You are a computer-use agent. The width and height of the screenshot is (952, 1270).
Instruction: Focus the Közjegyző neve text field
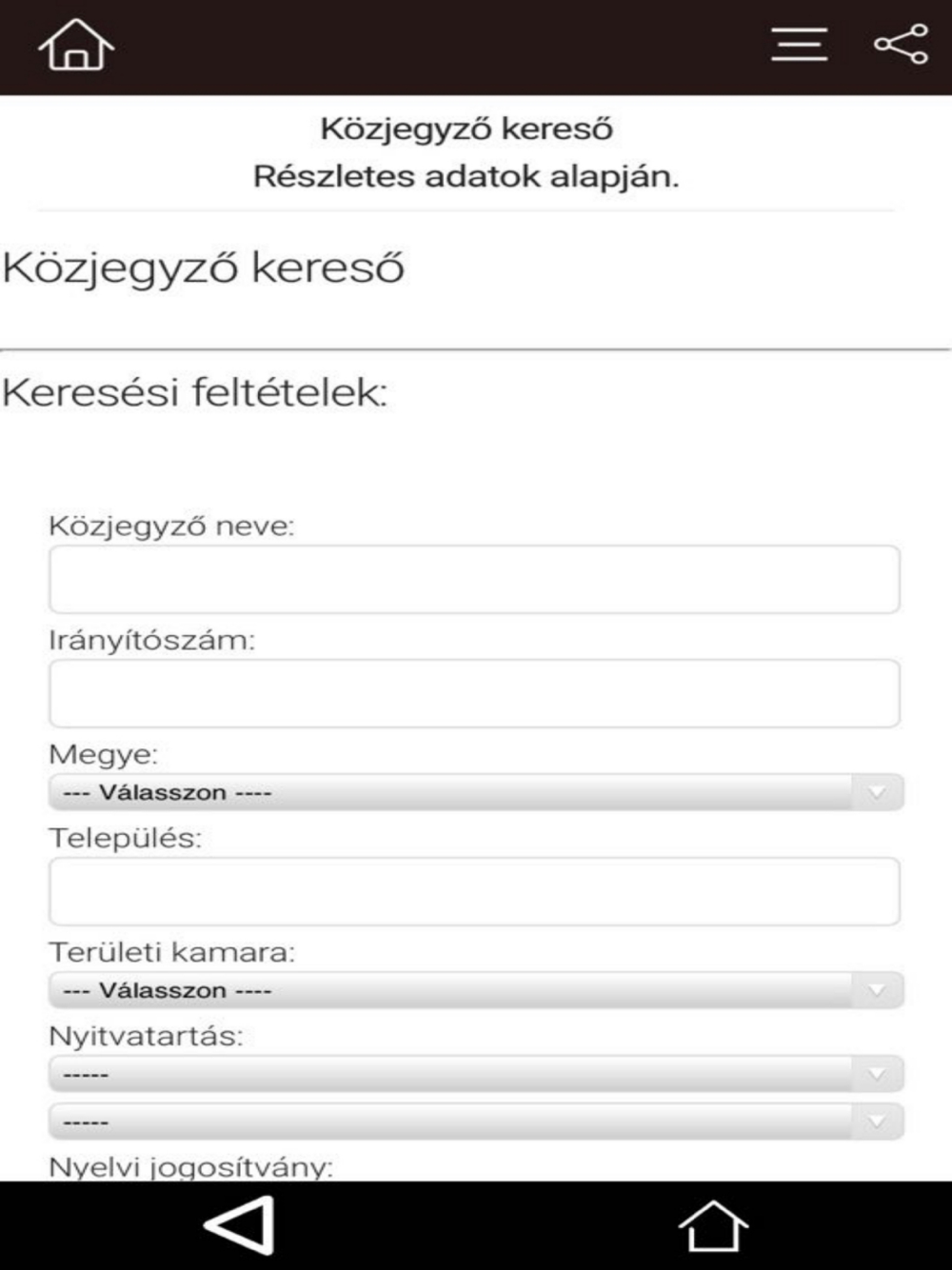tap(474, 579)
